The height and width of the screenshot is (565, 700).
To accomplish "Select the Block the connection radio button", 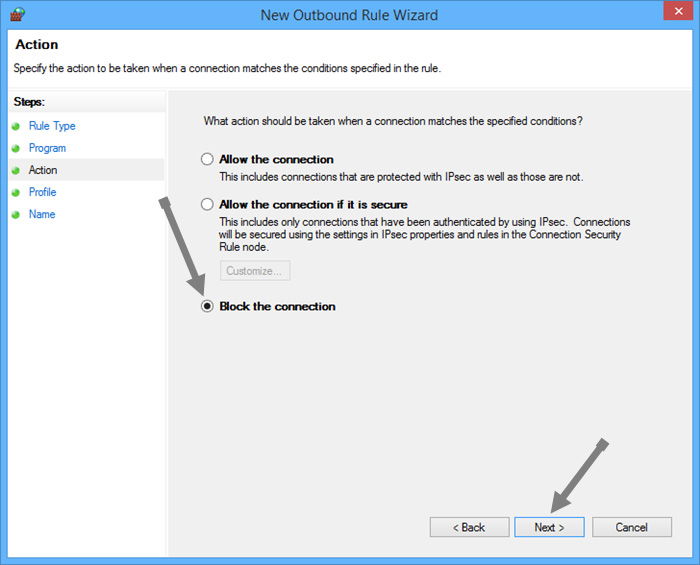I will [207, 306].
